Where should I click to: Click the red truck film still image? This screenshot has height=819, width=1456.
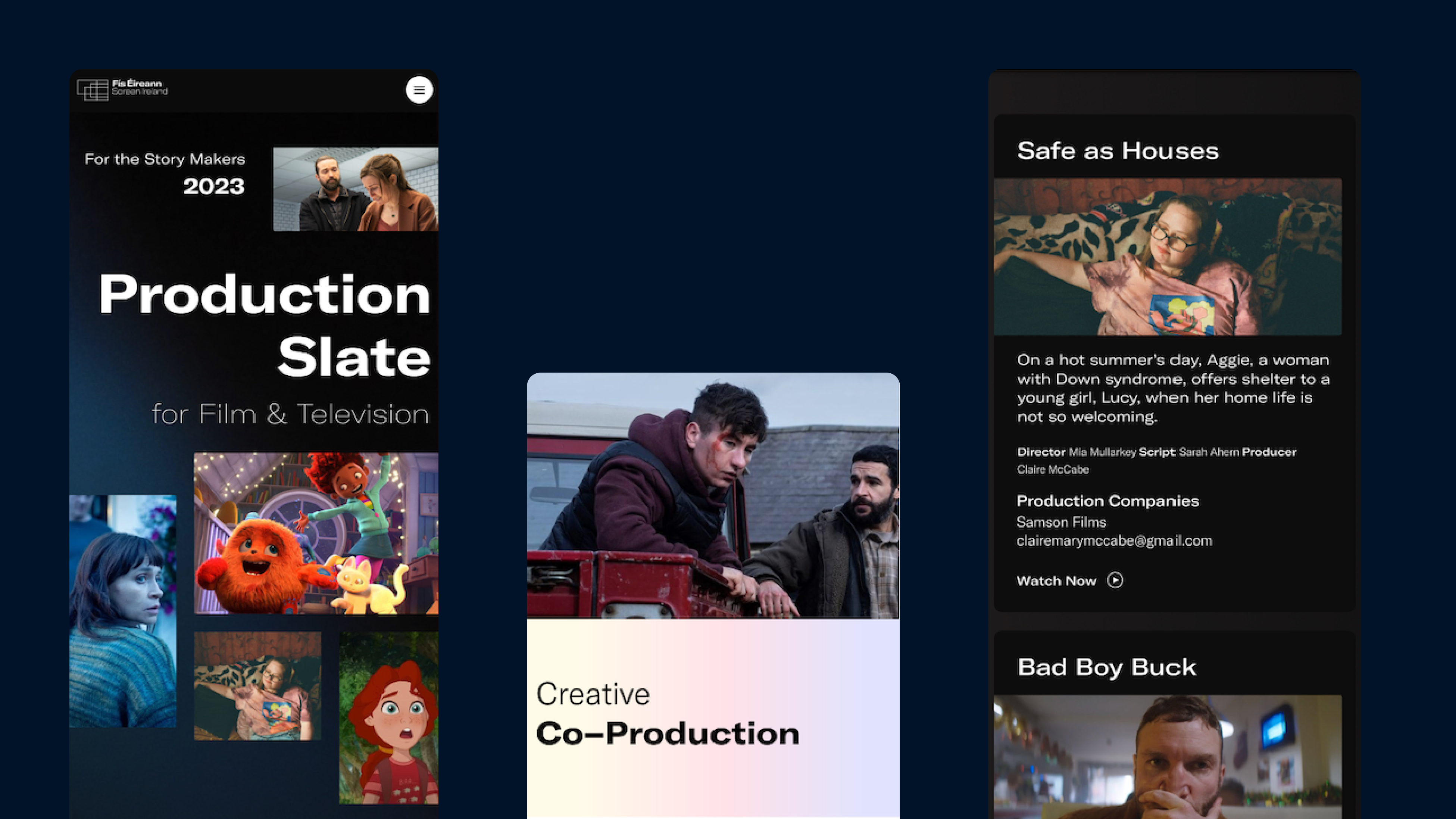[713, 495]
